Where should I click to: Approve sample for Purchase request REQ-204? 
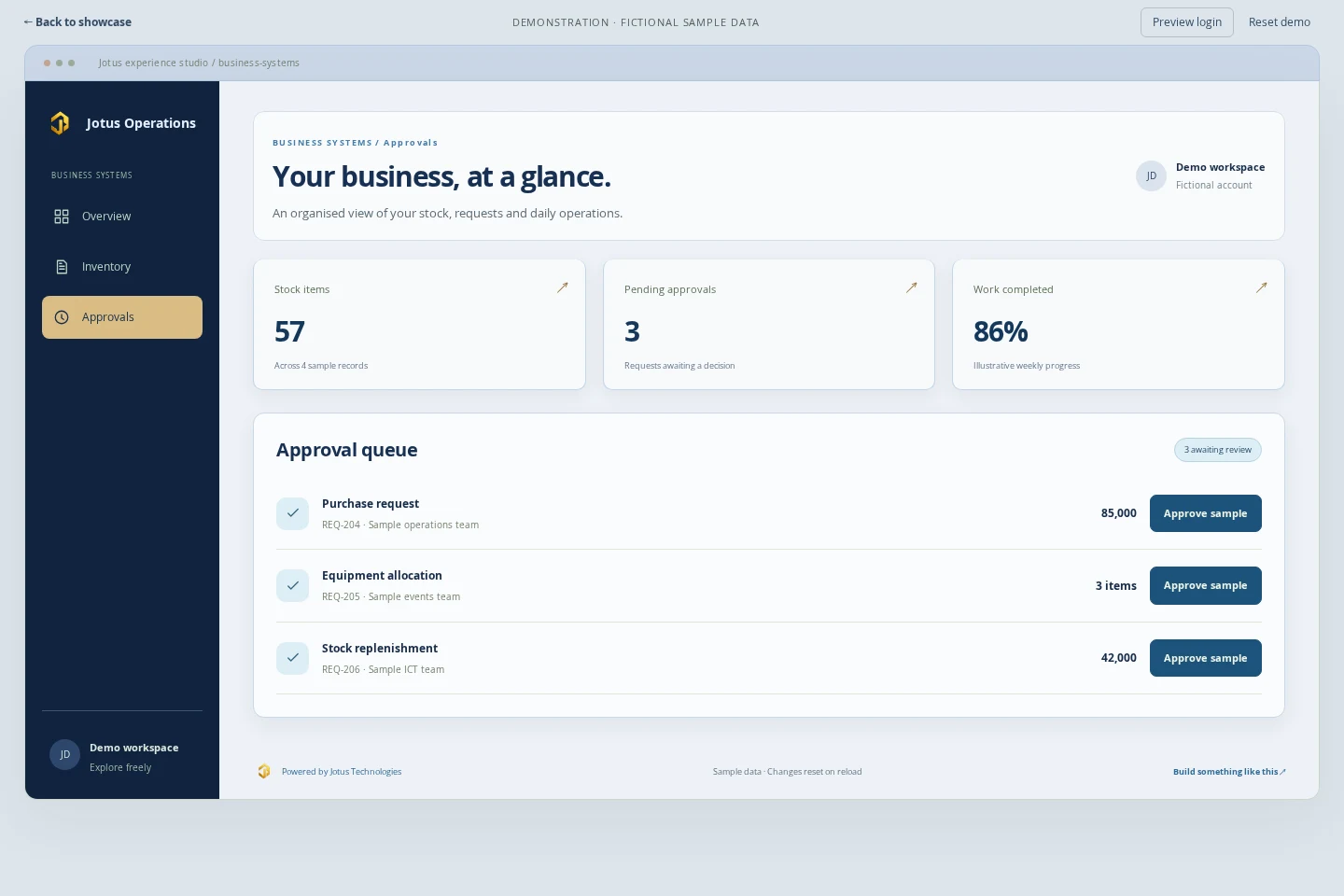pos(1206,513)
